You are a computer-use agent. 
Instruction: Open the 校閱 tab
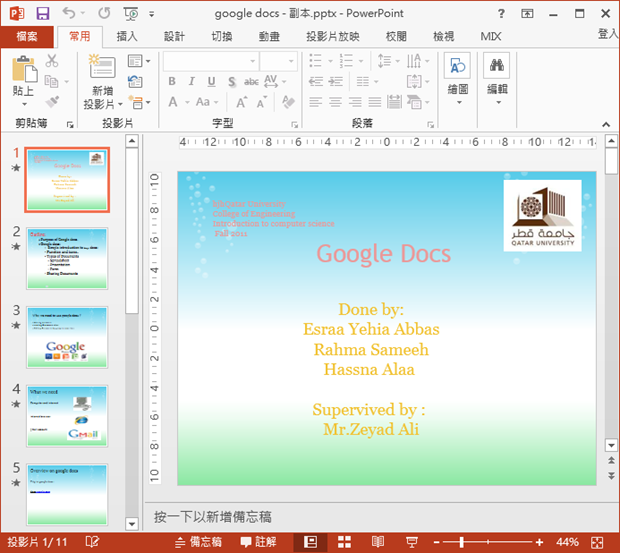point(396,37)
